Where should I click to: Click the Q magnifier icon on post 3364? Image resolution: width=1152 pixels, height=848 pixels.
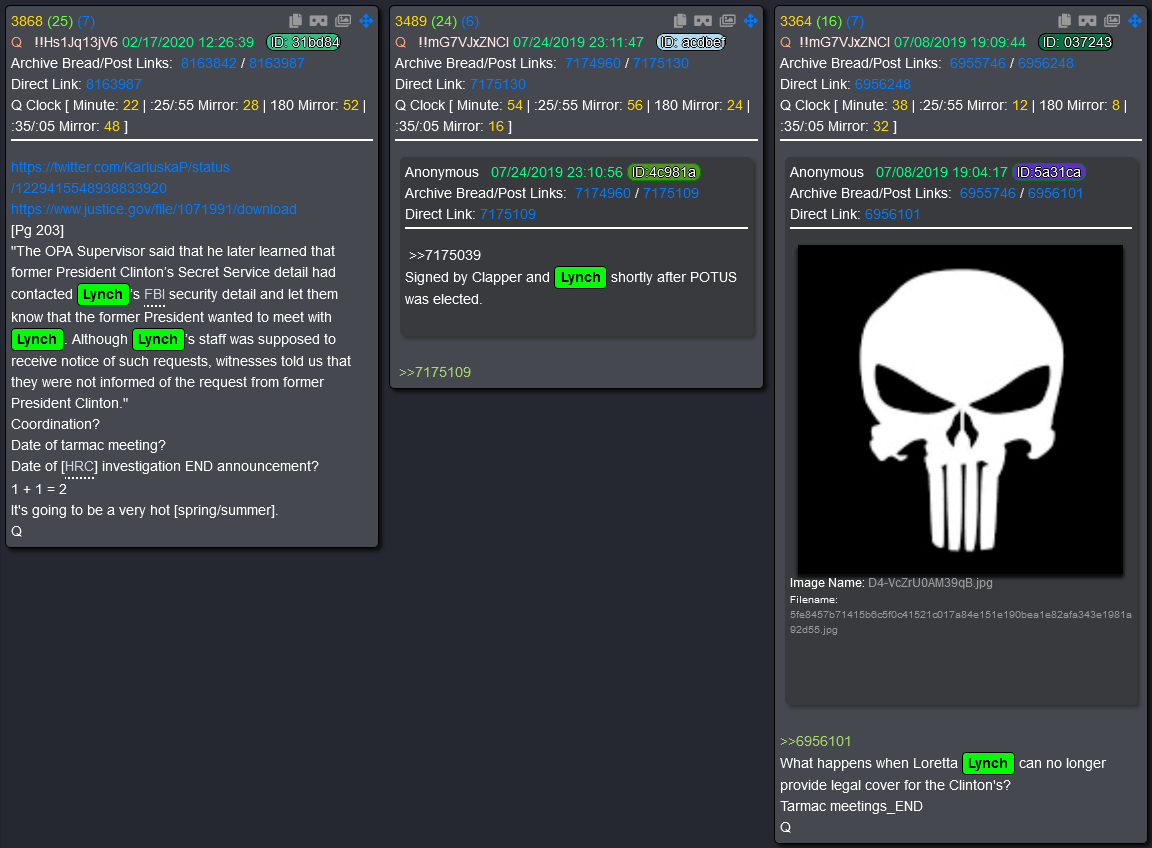[786, 43]
